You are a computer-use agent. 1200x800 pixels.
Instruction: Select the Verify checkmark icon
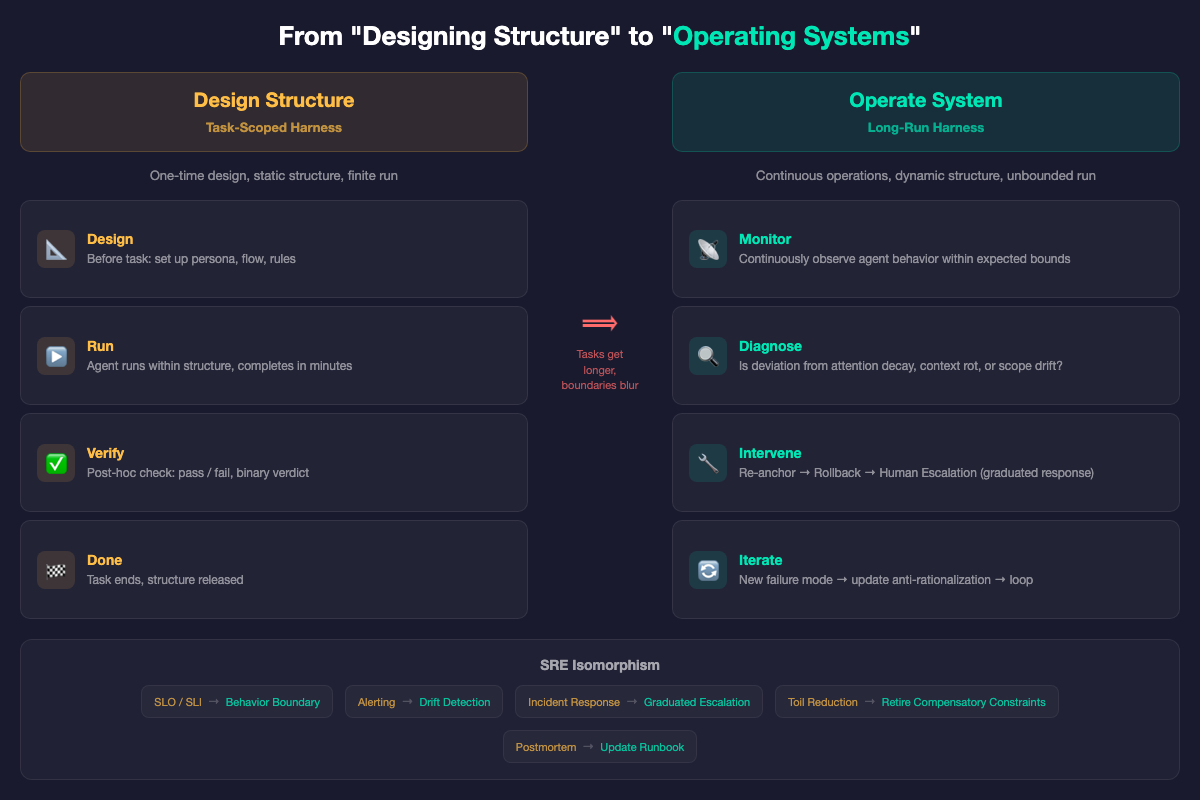pyautogui.click(x=56, y=462)
